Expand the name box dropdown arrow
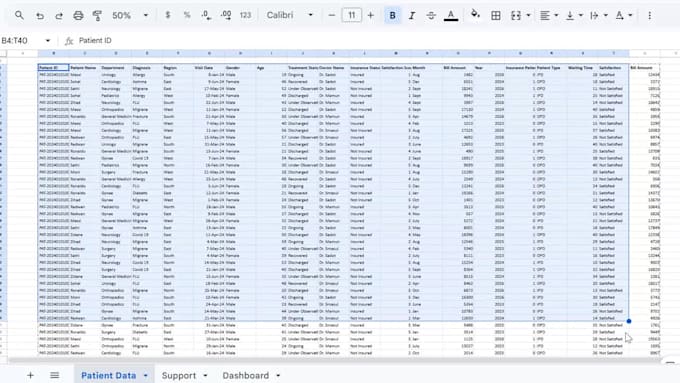The width and height of the screenshot is (680, 383). click(x=48, y=40)
